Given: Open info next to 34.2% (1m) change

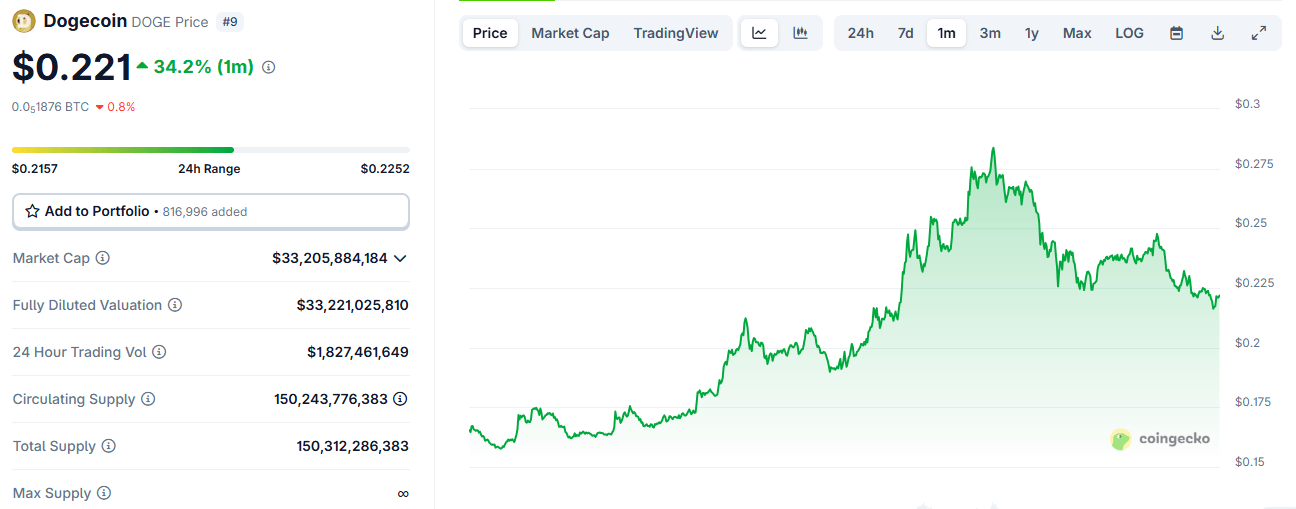Looking at the screenshot, I should [x=268, y=67].
